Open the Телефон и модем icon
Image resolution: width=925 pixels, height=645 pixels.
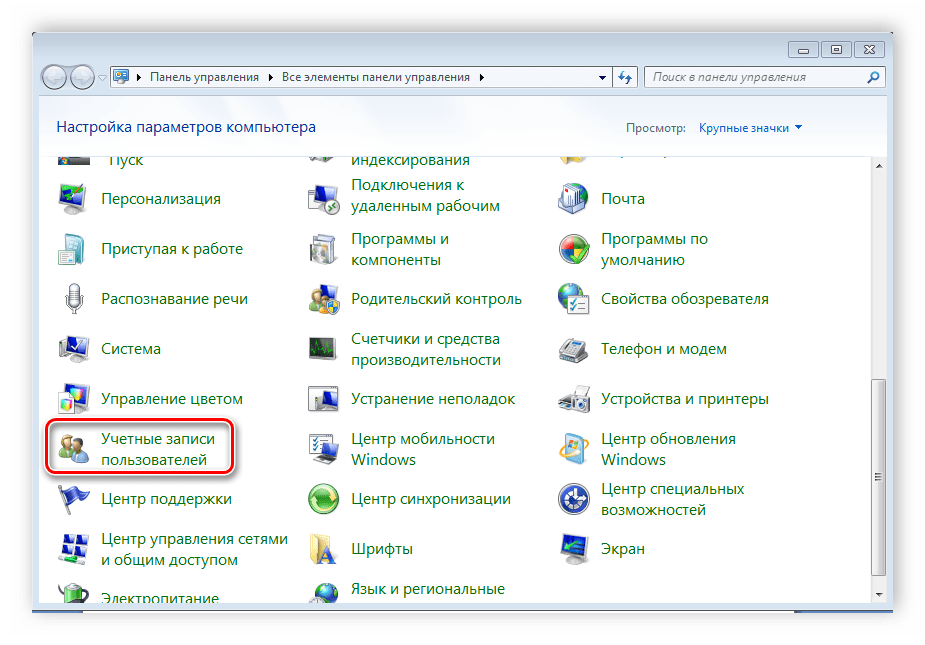pyautogui.click(x=574, y=349)
